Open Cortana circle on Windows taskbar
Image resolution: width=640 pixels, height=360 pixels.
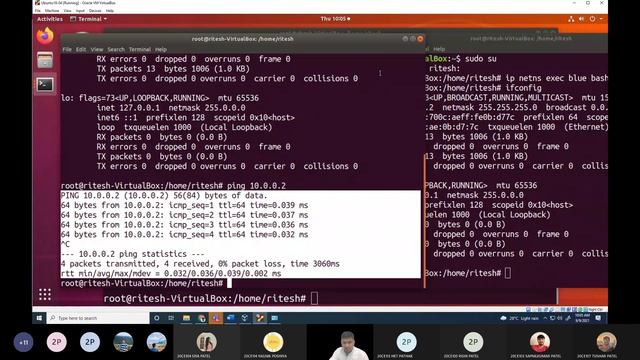(156, 318)
